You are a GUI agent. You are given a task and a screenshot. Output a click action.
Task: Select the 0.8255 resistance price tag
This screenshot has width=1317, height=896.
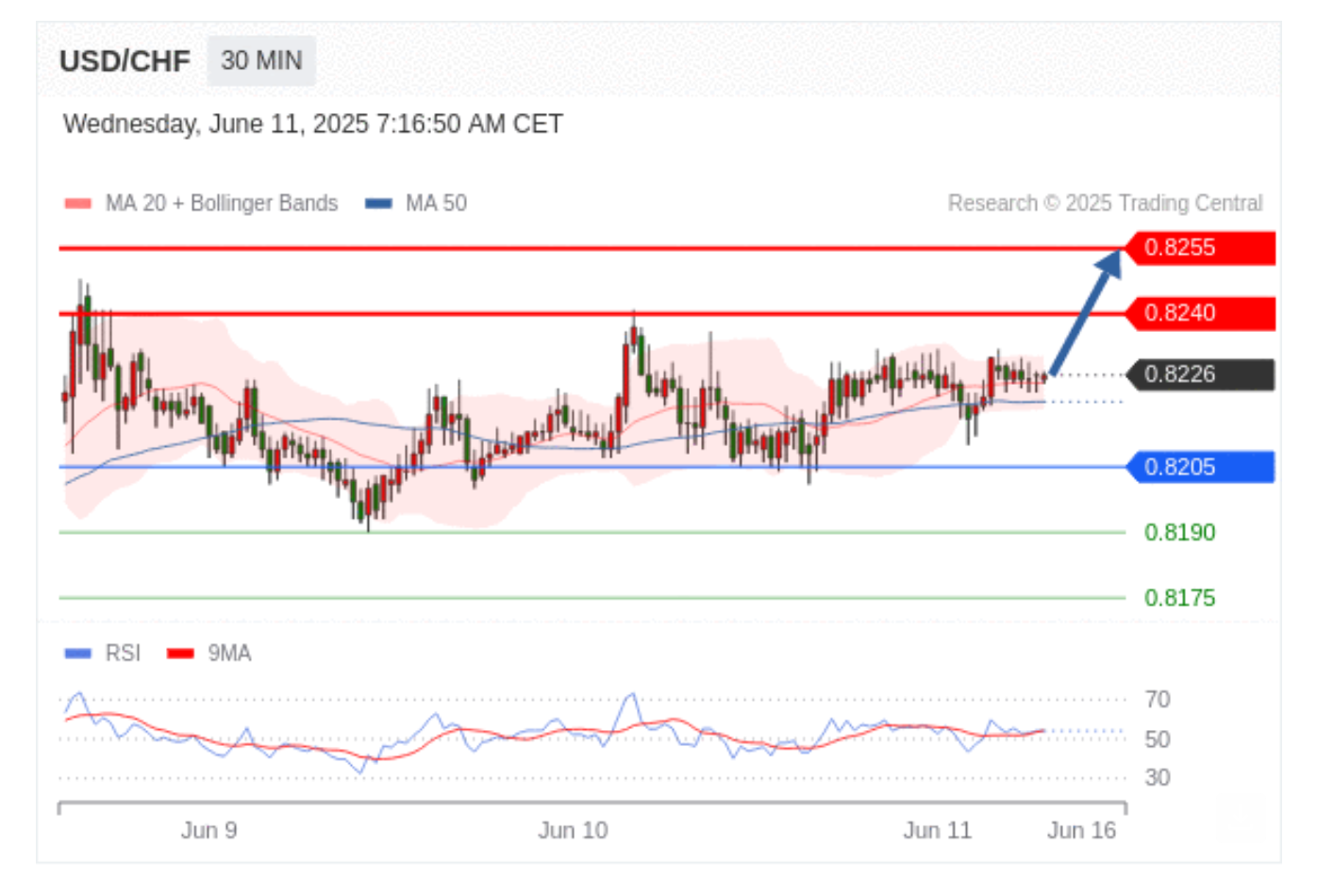point(1199,248)
